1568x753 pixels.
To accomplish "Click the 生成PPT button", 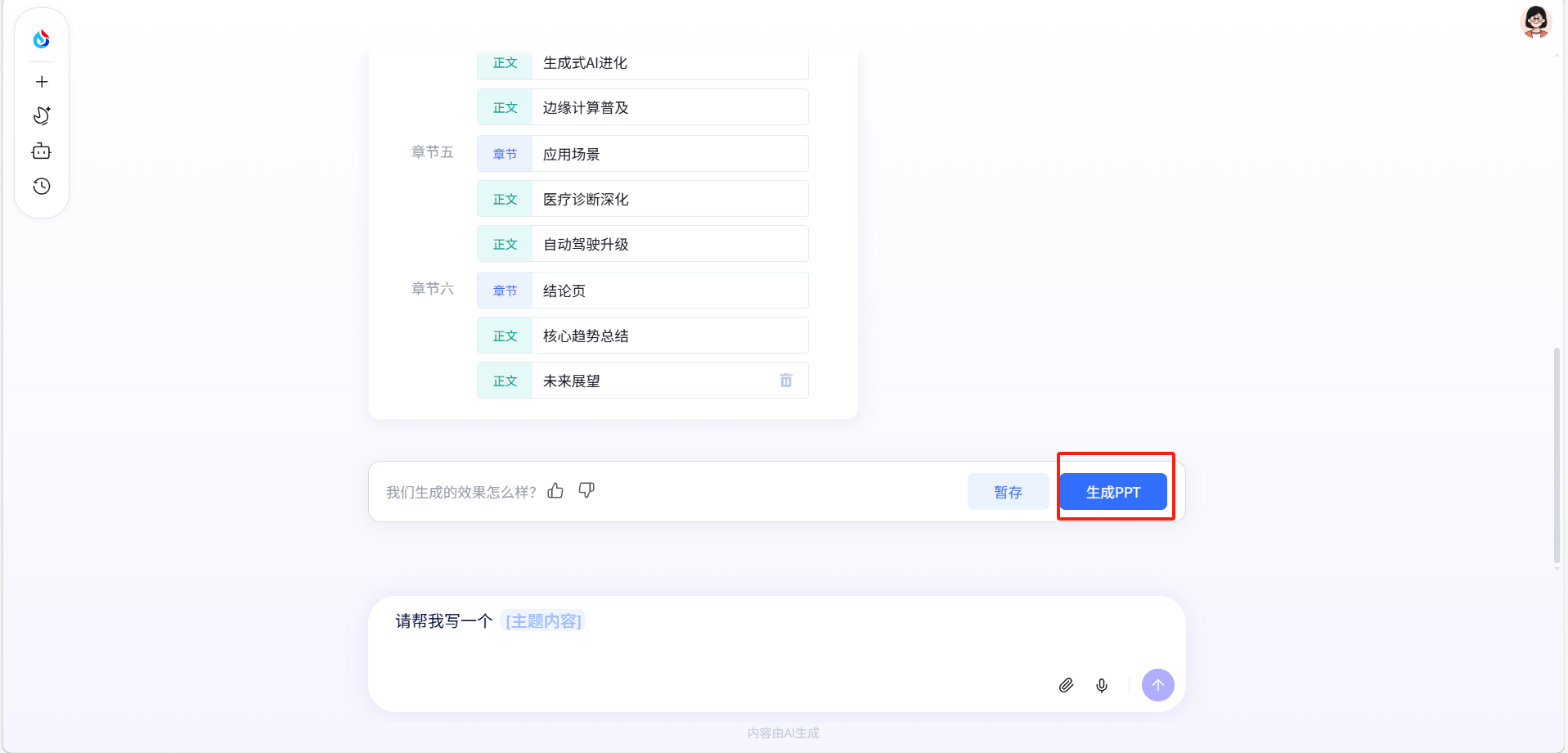I will 1112,492.
